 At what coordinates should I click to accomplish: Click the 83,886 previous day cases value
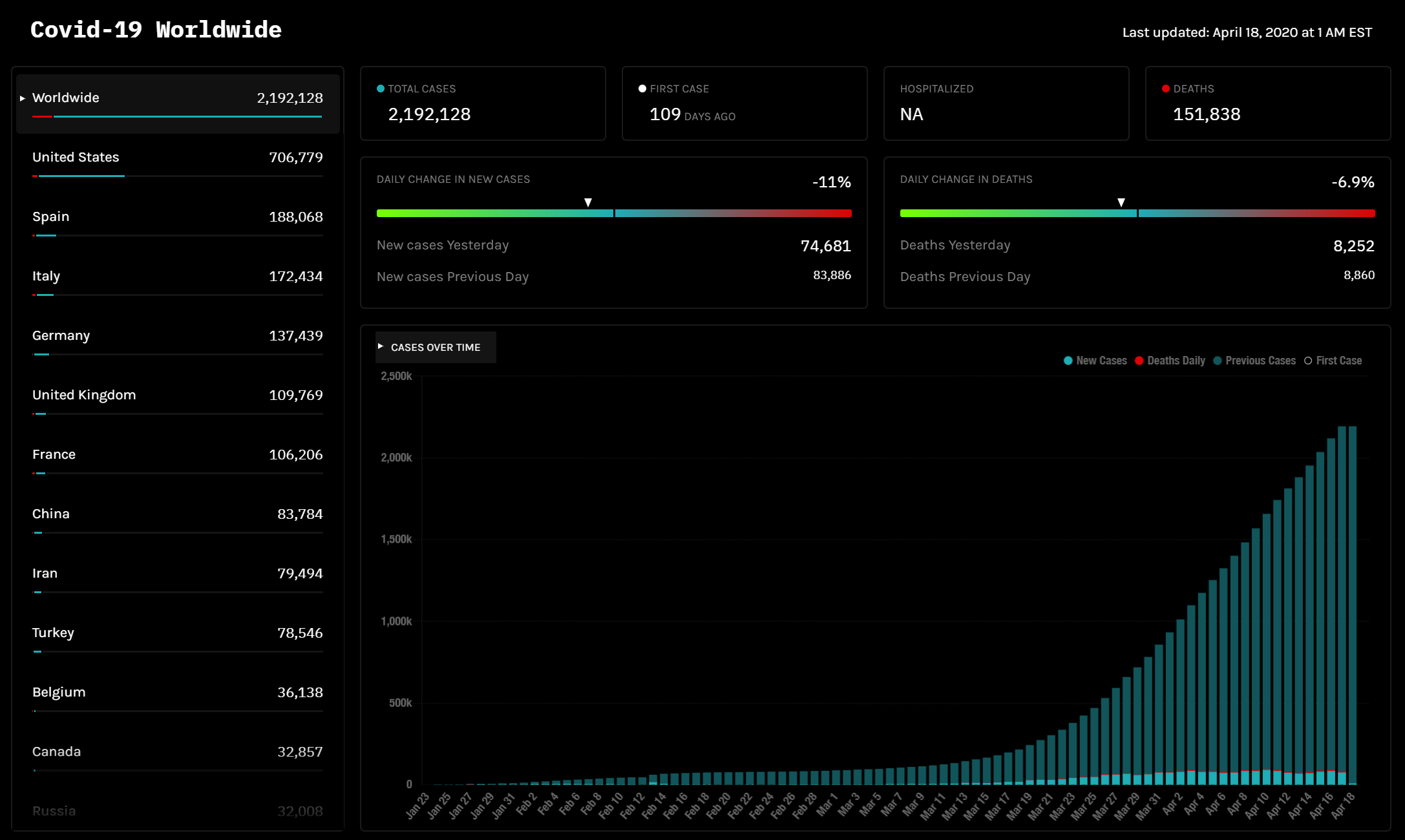[832, 275]
